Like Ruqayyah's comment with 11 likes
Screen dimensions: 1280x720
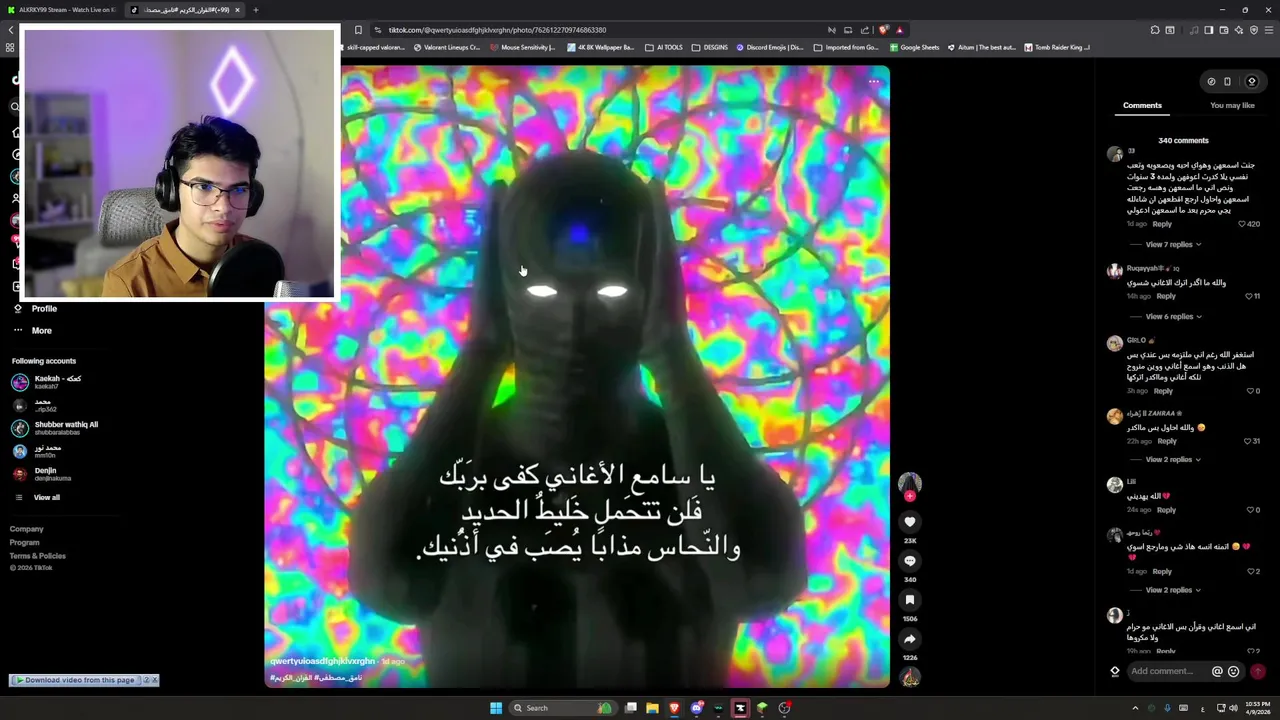click(x=1249, y=296)
